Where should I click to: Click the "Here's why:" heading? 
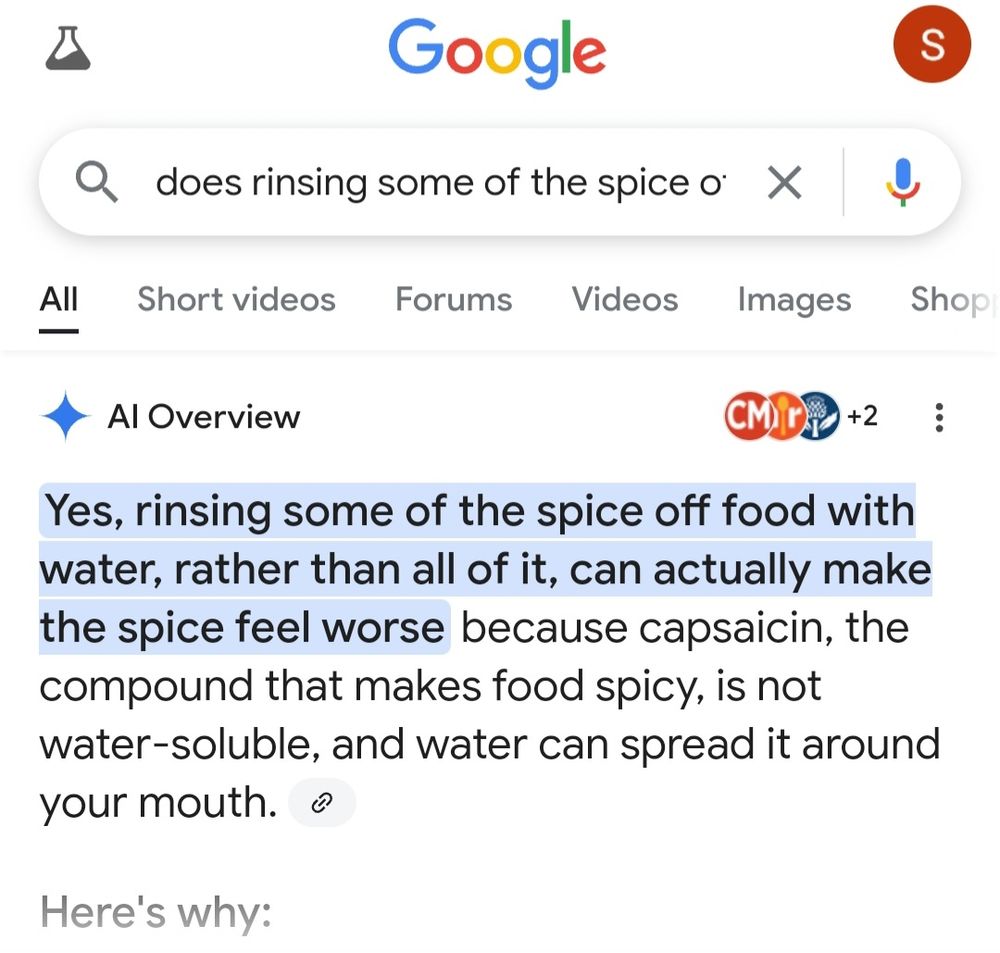[x=155, y=911]
